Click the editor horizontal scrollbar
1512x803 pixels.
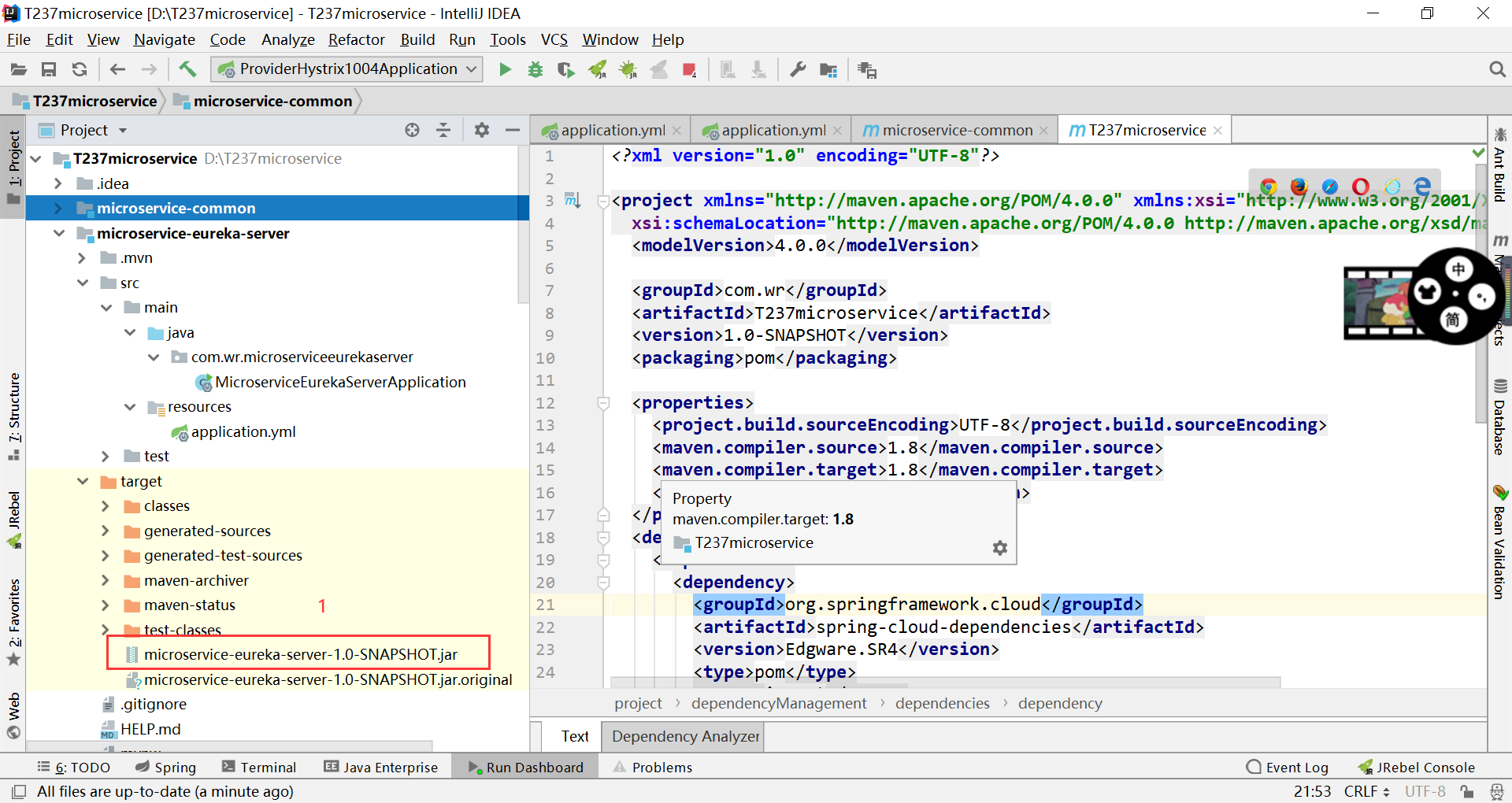click(x=945, y=681)
